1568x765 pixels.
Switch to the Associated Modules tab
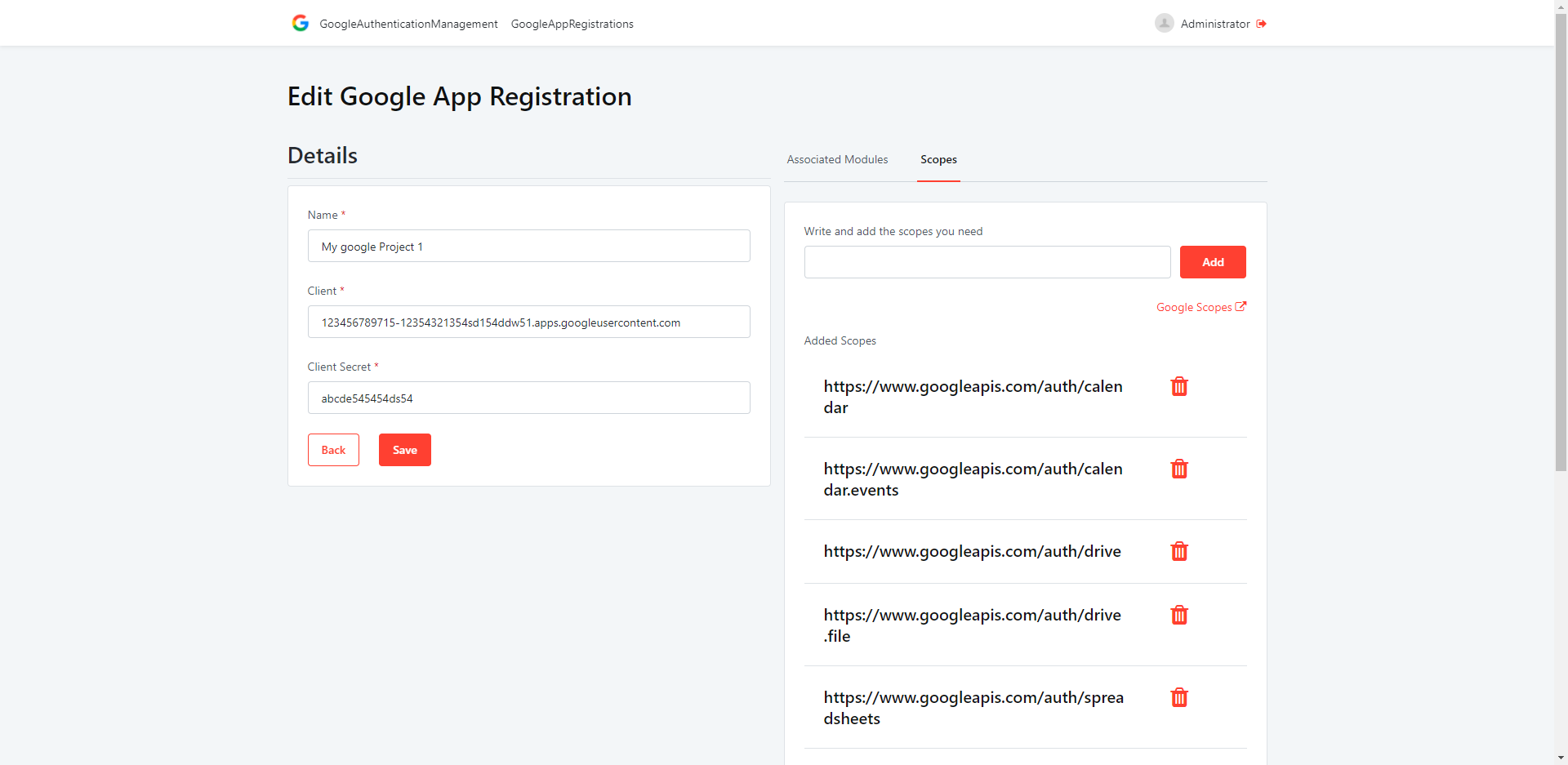pos(837,159)
